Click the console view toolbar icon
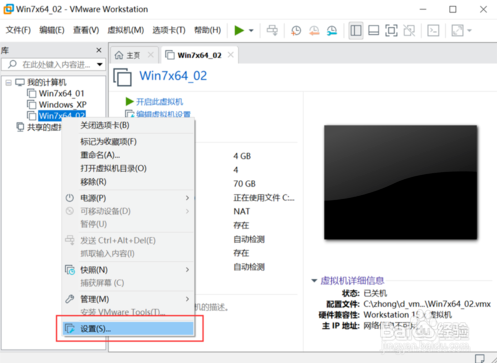The width and height of the screenshot is (497, 363). (x=433, y=30)
